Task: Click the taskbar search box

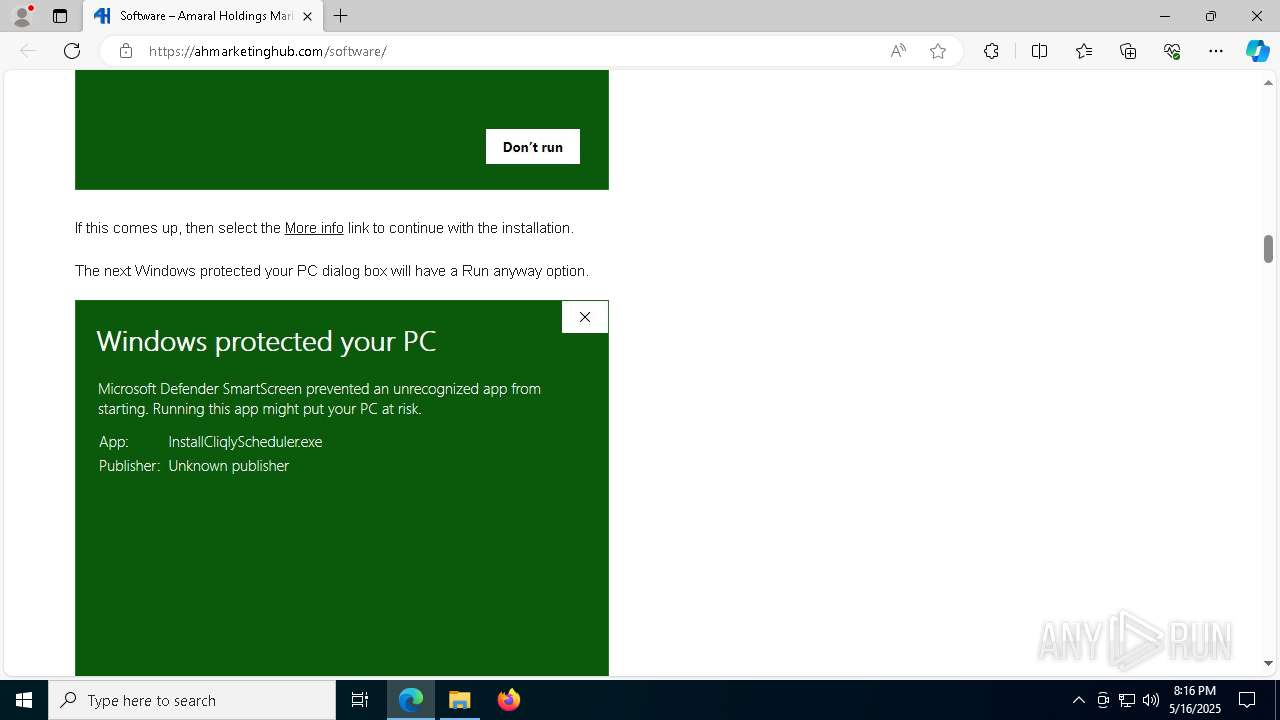Action: 192,700
